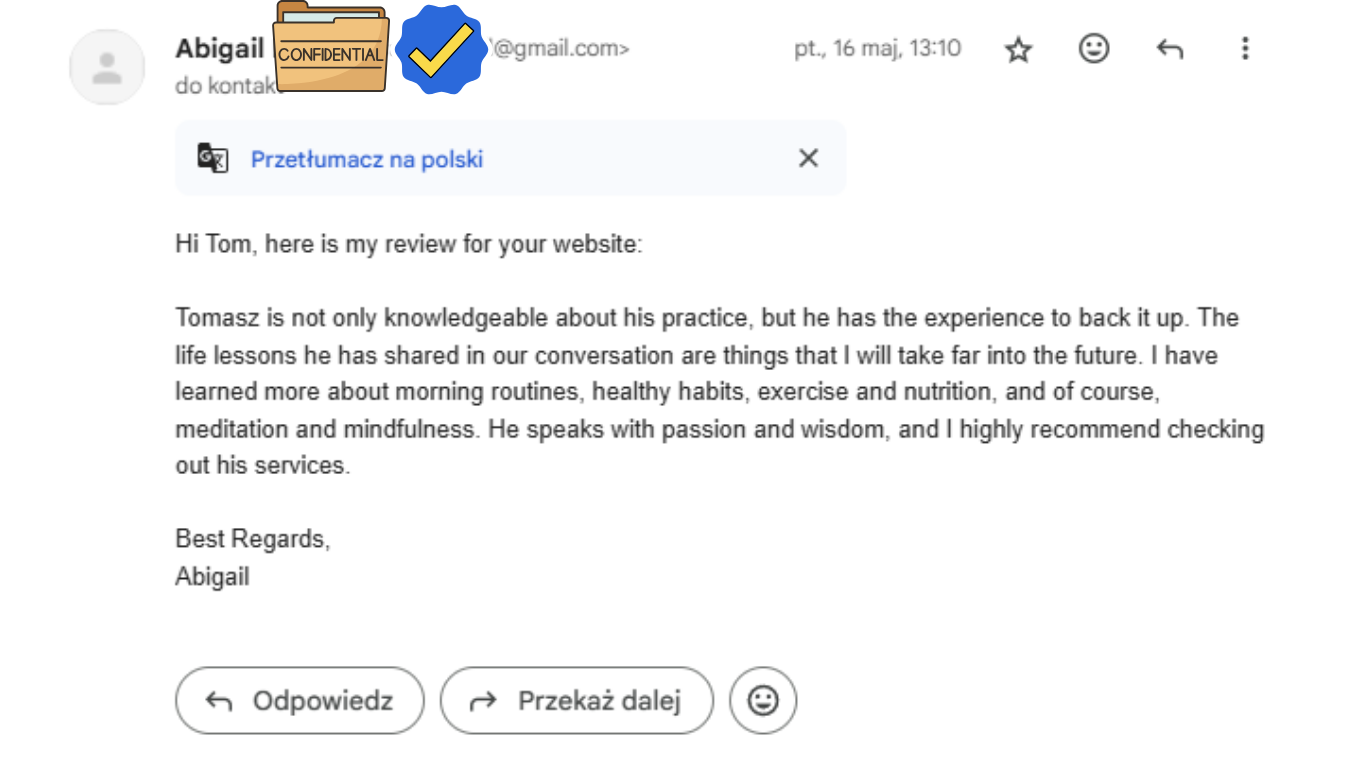This screenshot has width=1366, height=768.
Task: Click the arrow icon inside Odpowiedz button
Action: click(x=219, y=702)
